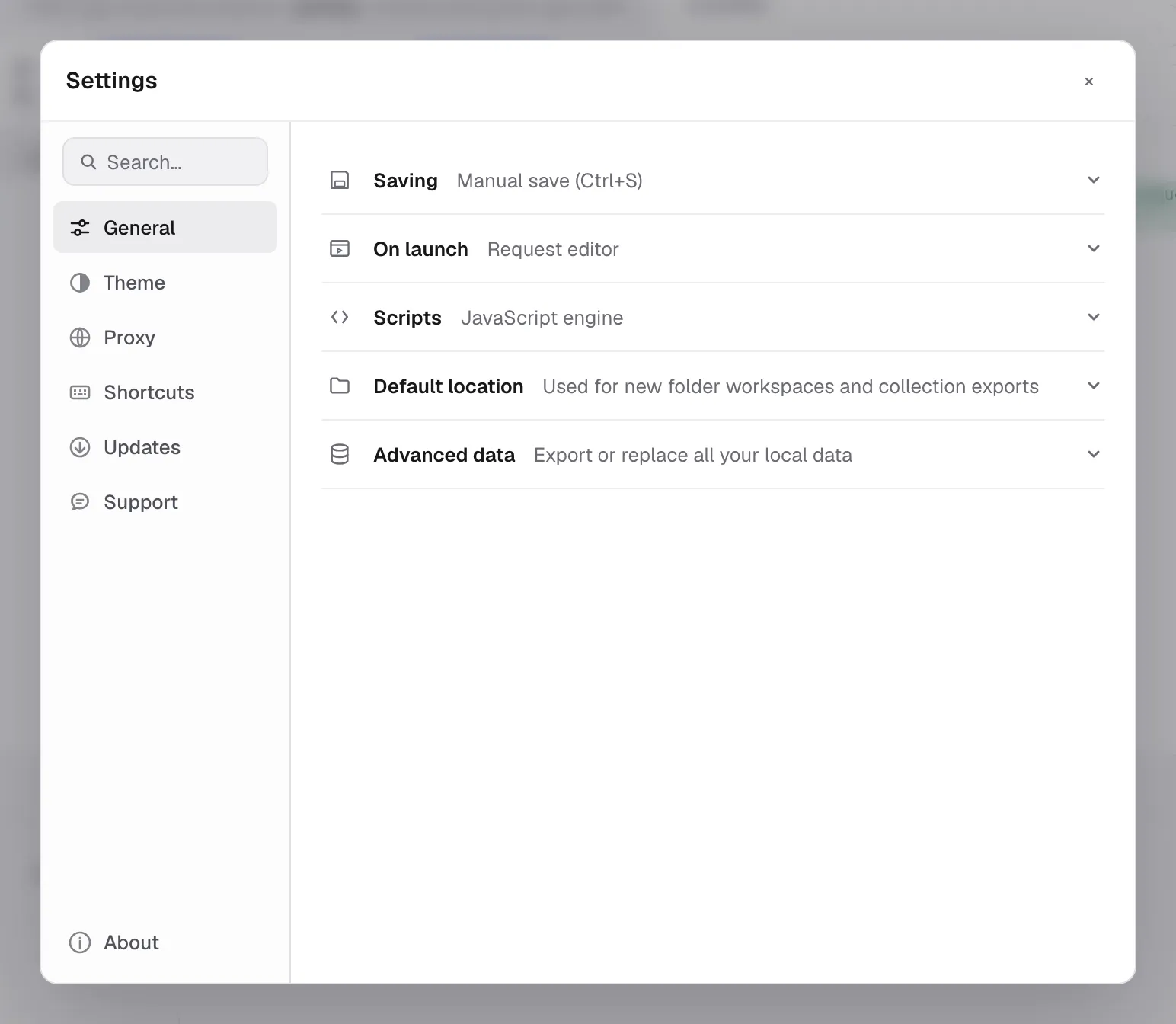Expand the Saving section chevron
Screen dimensions: 1176x1024
1094,180
